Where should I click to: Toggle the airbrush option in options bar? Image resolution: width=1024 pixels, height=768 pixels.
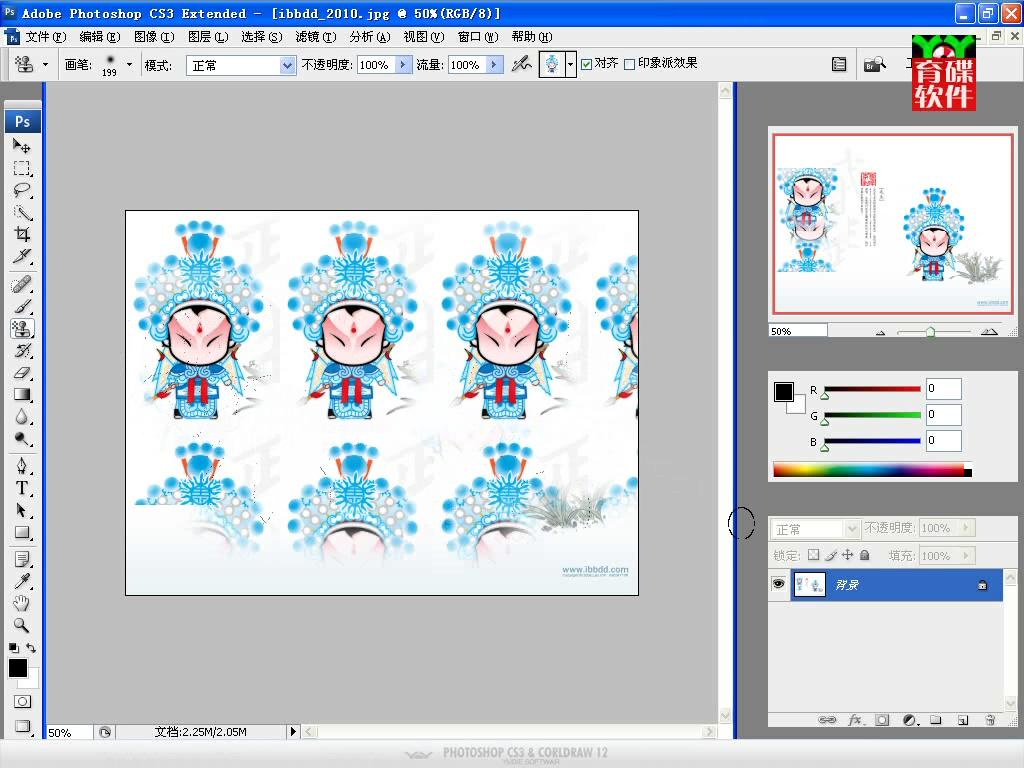[521, 64]
